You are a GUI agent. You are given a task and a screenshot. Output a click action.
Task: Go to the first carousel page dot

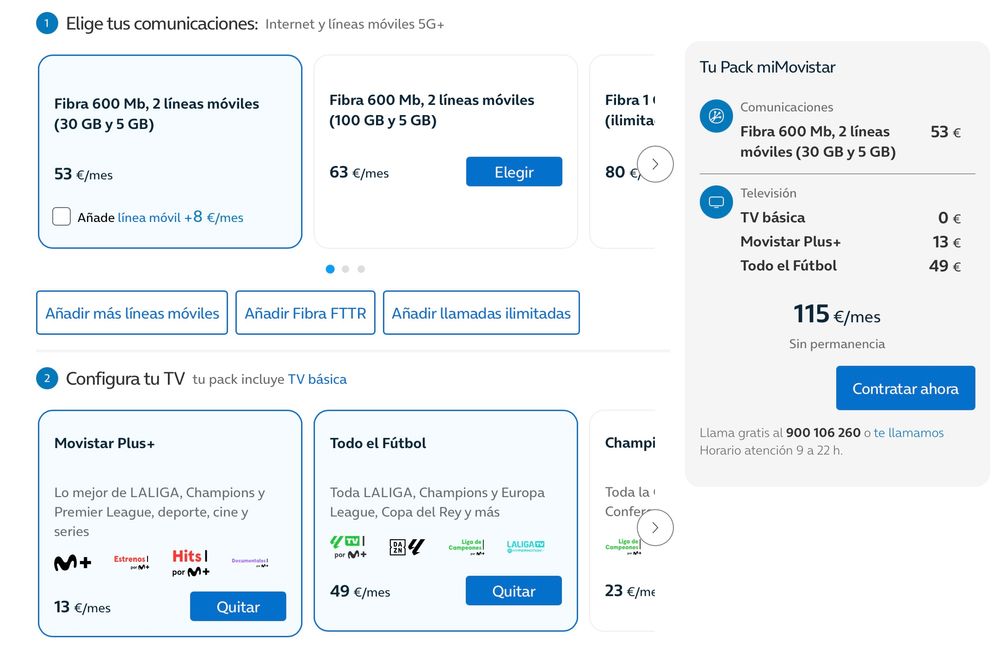click(330, 269)
